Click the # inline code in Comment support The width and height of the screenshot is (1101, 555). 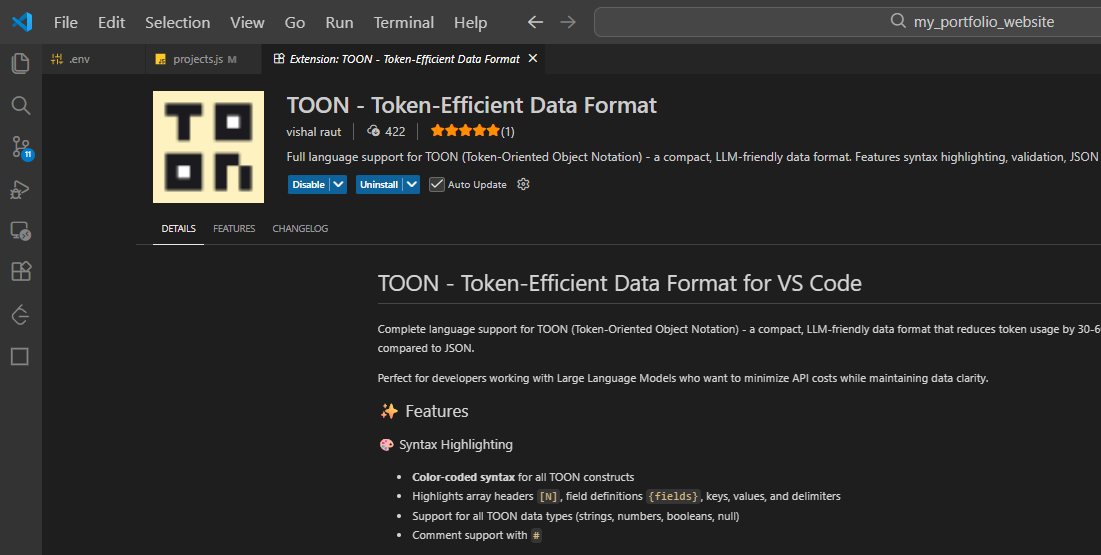[x=536, y=535]
